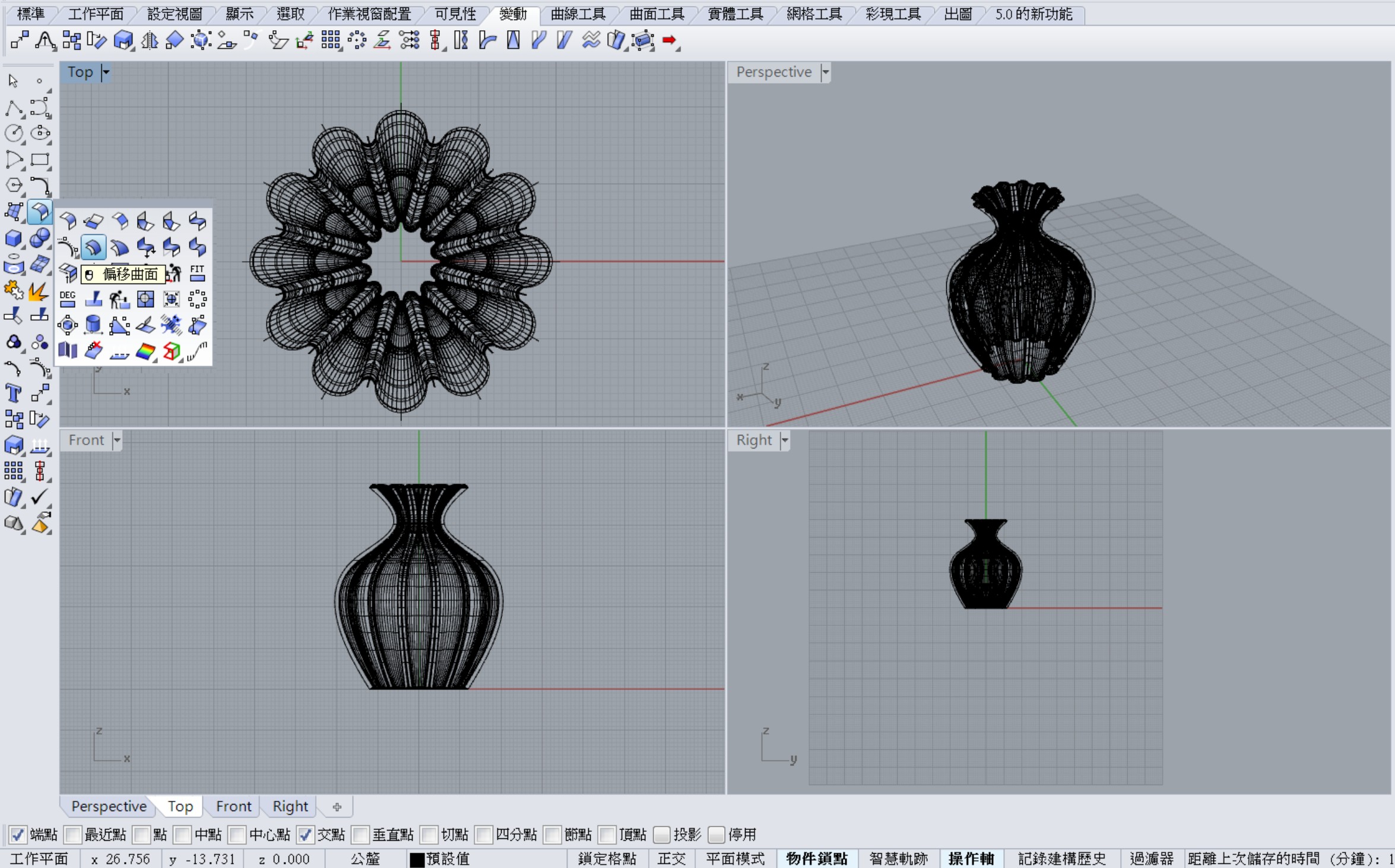Viewport: 1395px width, 868px height.
Task: Open the Top viewport title dropdown arrow
Action: (x=106, y=72)
